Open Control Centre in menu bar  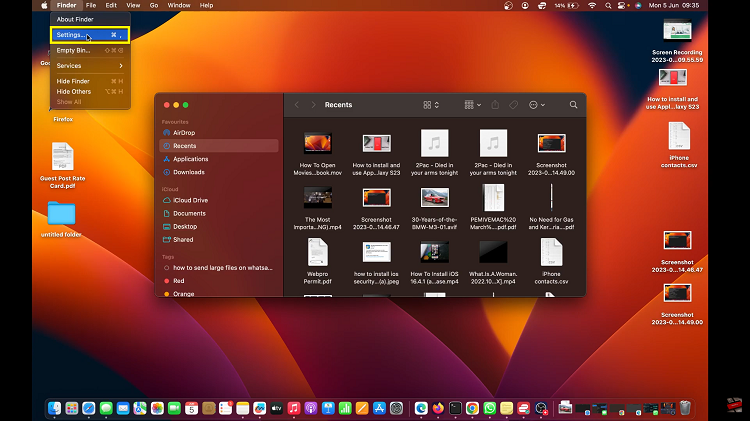coord(623,5)
